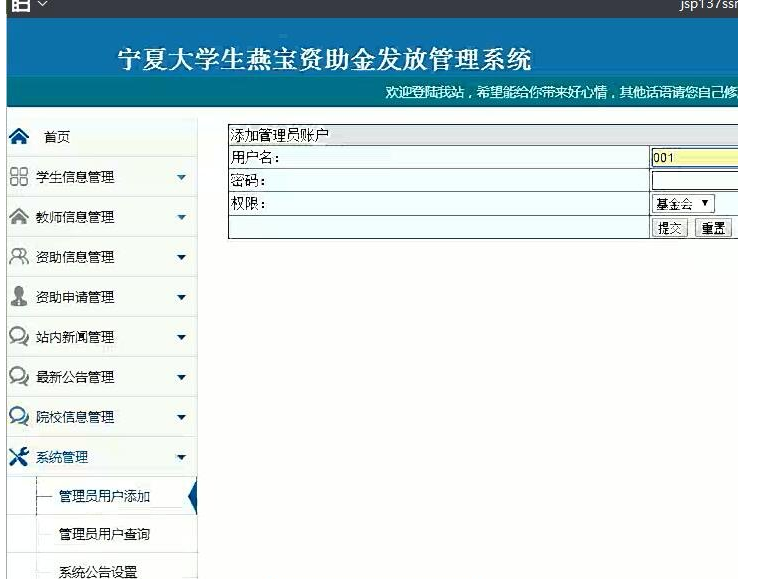
Task: Click the 权限： label
Action: 248,203
